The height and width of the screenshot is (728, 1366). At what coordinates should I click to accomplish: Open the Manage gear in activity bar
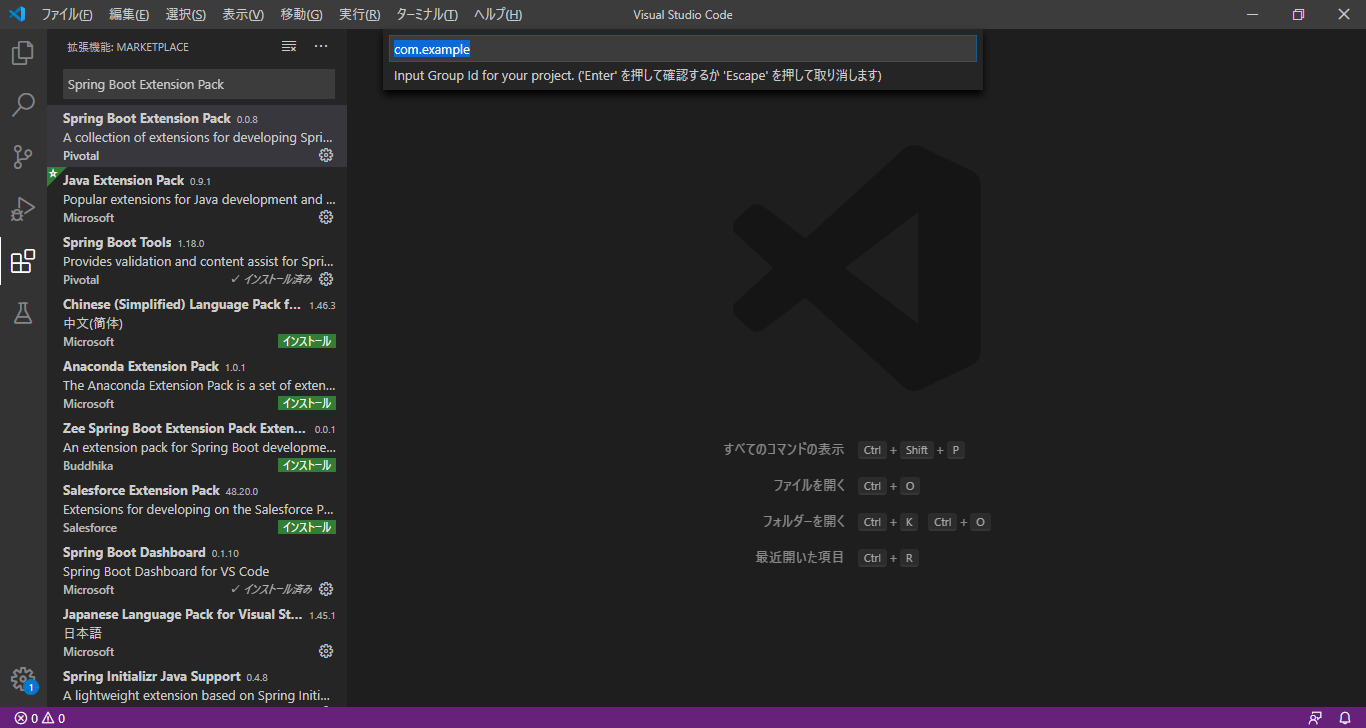(23, 680)
